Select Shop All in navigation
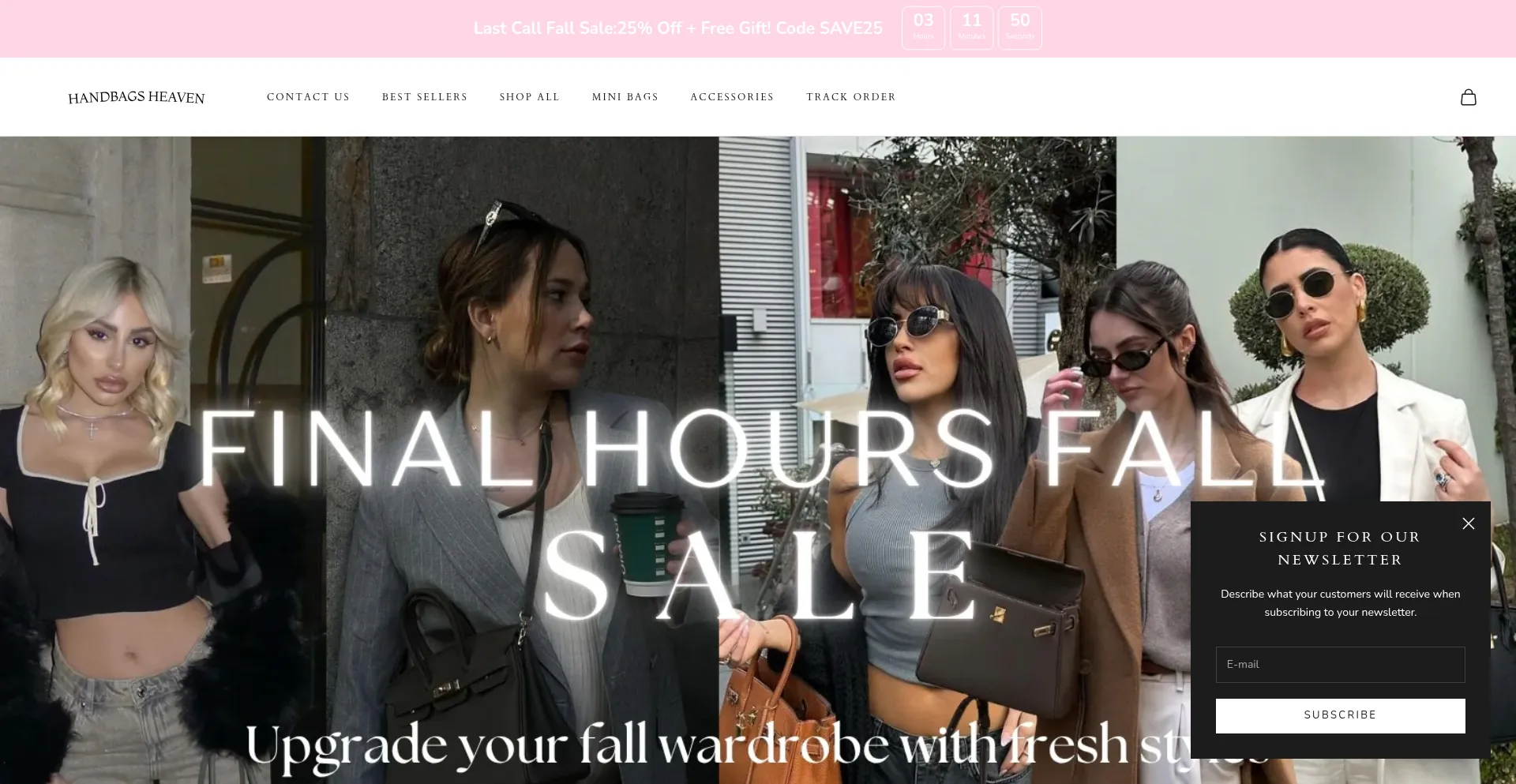This screenshot has width=1516, height=784. click(530, 97)
